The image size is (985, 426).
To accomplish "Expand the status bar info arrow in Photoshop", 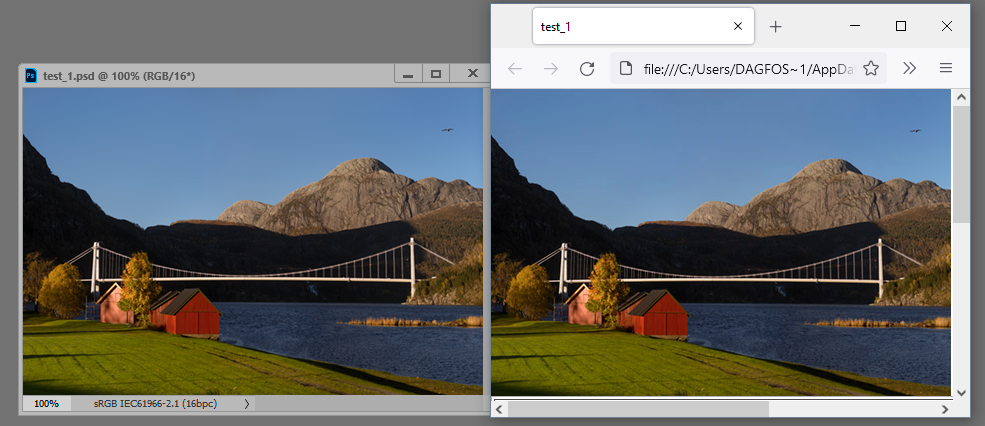I will pos(246,403).
